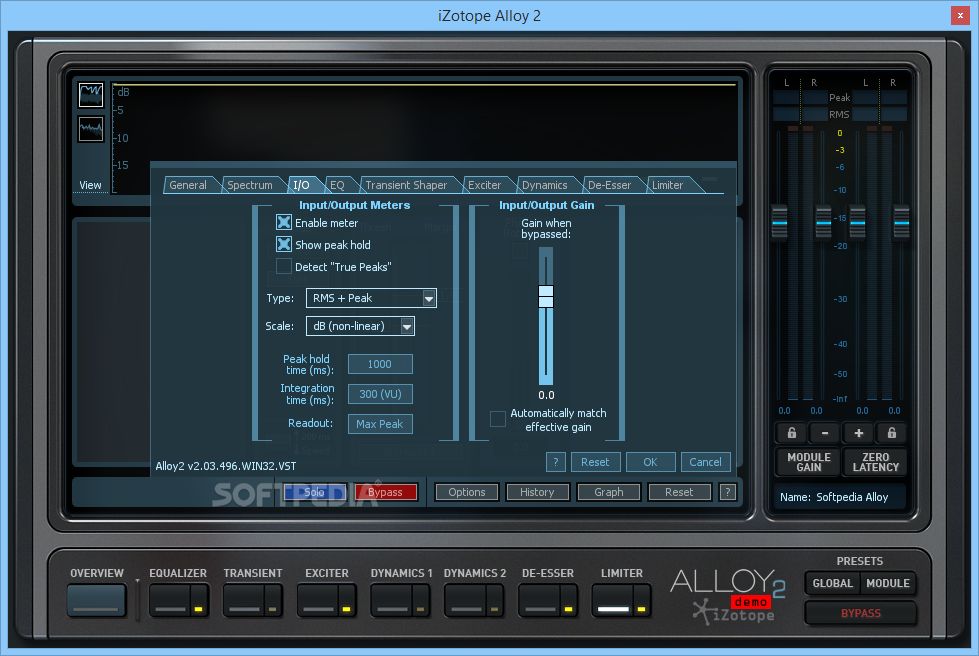Select the I/O tab

point(302,185)
